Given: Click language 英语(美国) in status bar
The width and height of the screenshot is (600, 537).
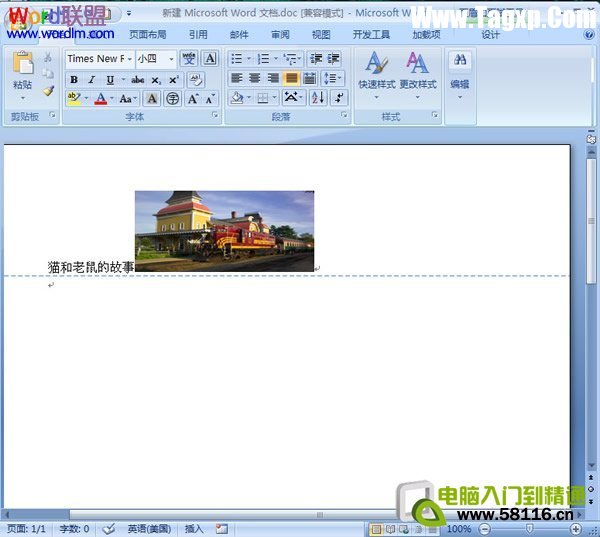Looking at the screenshot, I should click(149, 529).
